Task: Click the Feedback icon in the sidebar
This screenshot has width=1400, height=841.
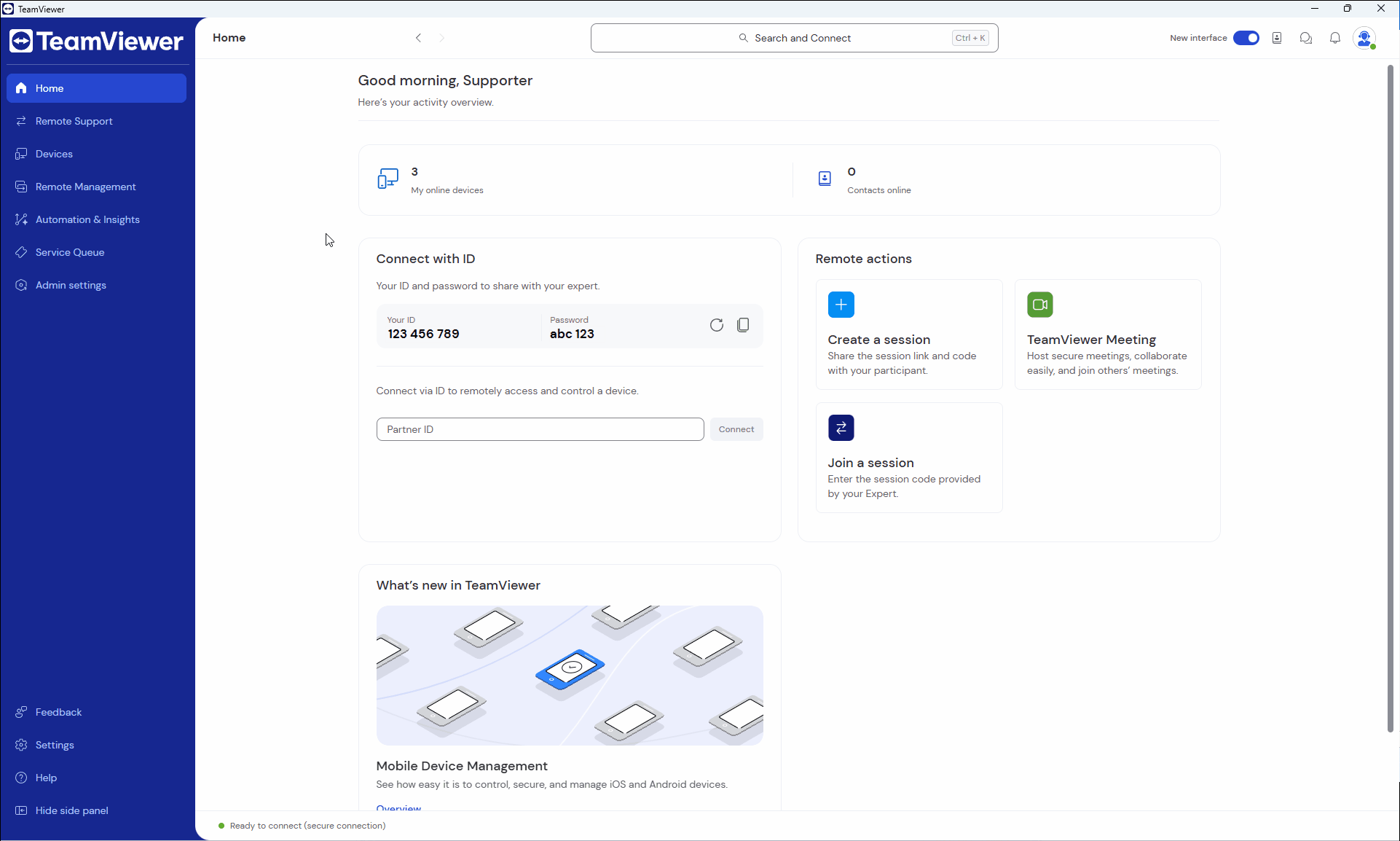Action: (x=21, y=712)
